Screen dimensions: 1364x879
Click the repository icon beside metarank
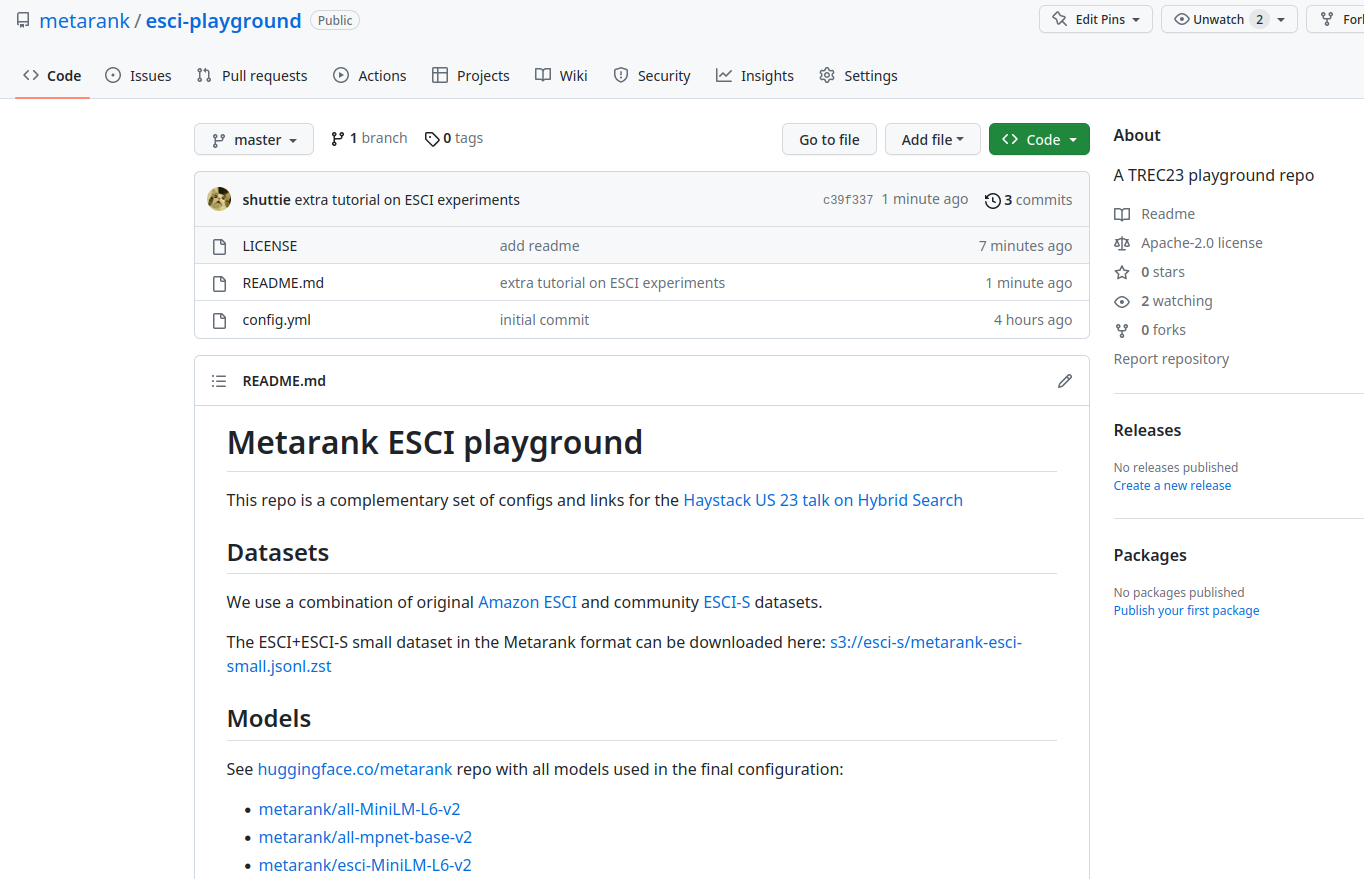click(23, 20)
